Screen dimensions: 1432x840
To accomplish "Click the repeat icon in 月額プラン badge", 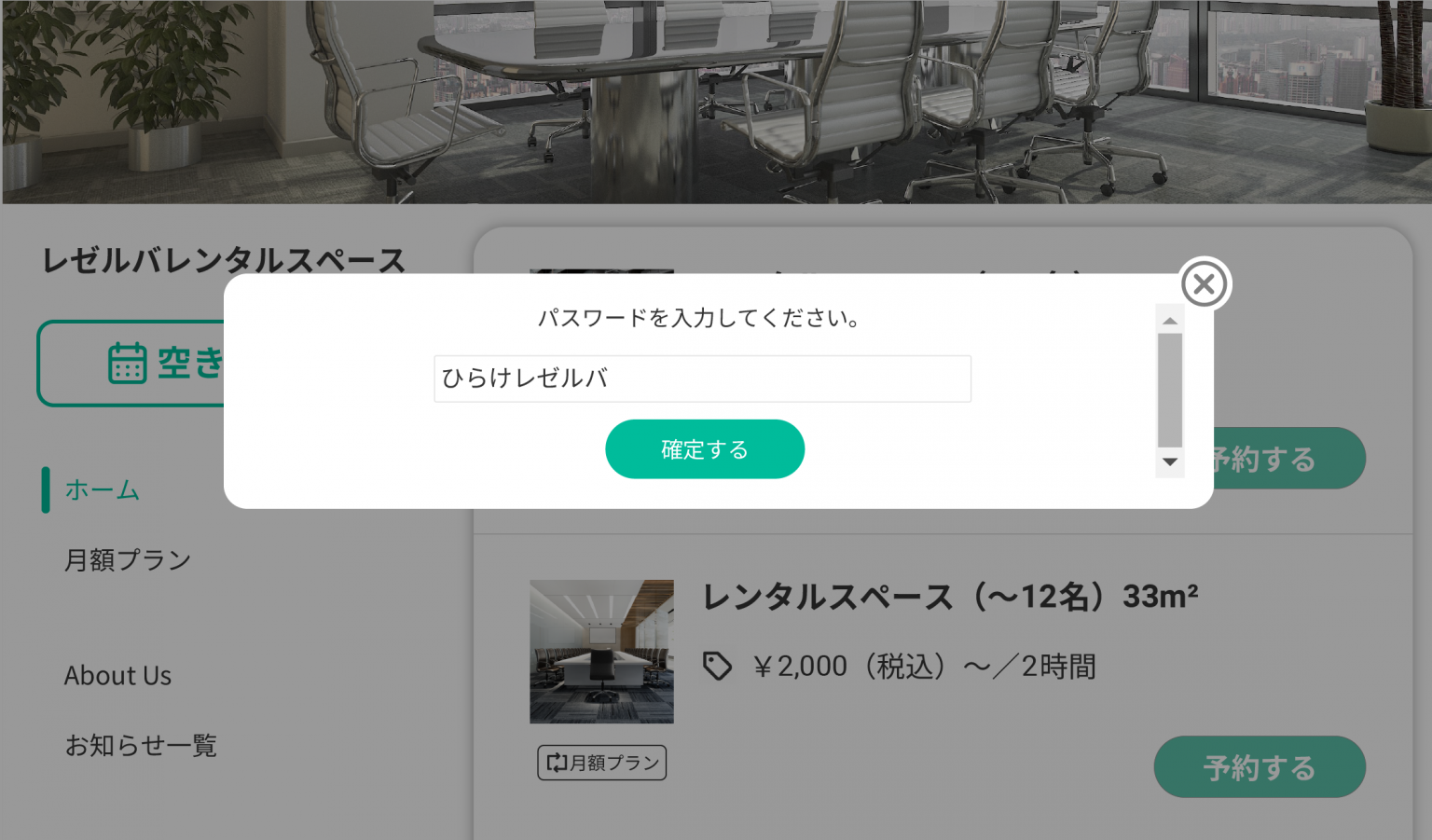I will (x=557, y=763).
